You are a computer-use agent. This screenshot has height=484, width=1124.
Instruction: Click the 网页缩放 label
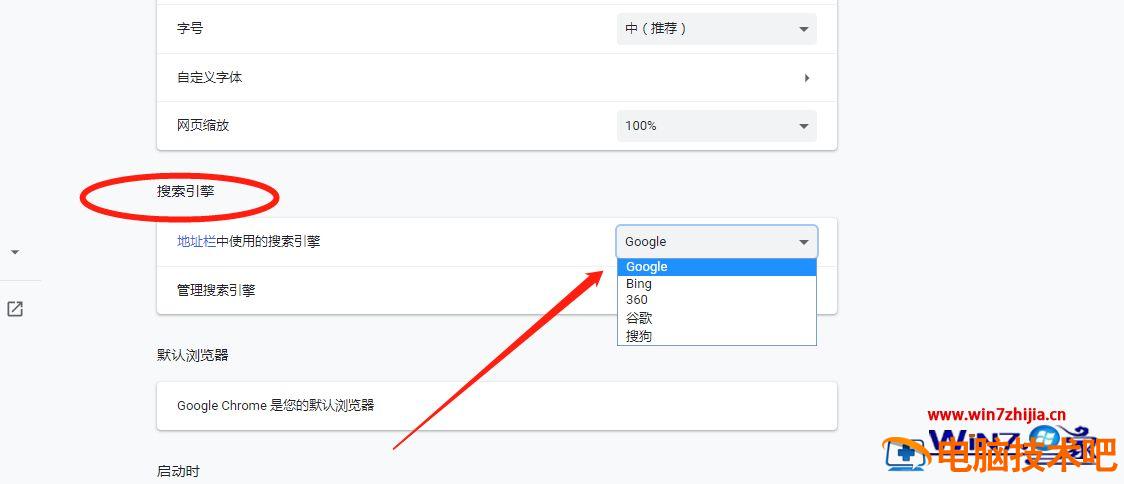[203, 125]
